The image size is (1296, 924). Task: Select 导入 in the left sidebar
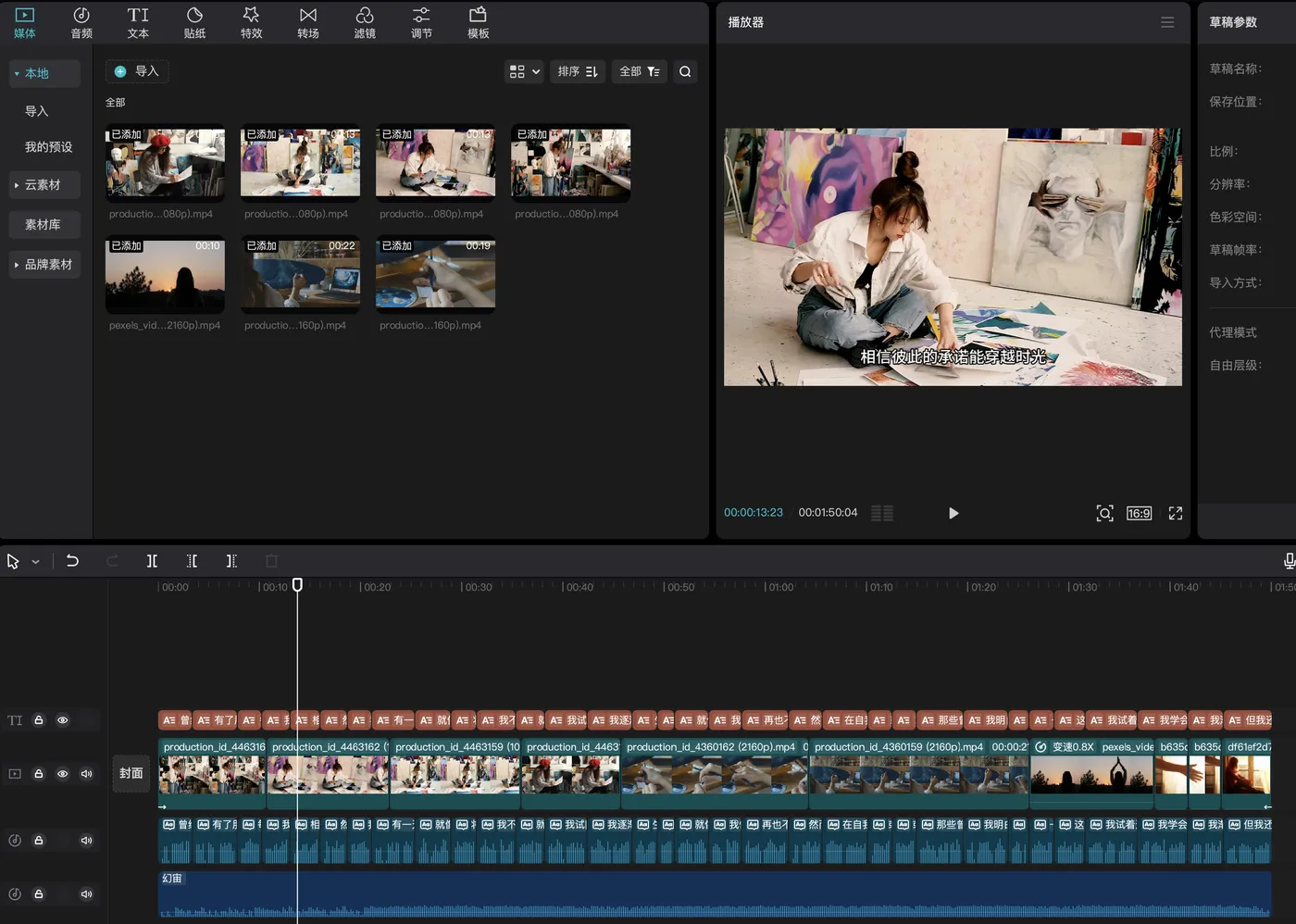pos(36,111)
